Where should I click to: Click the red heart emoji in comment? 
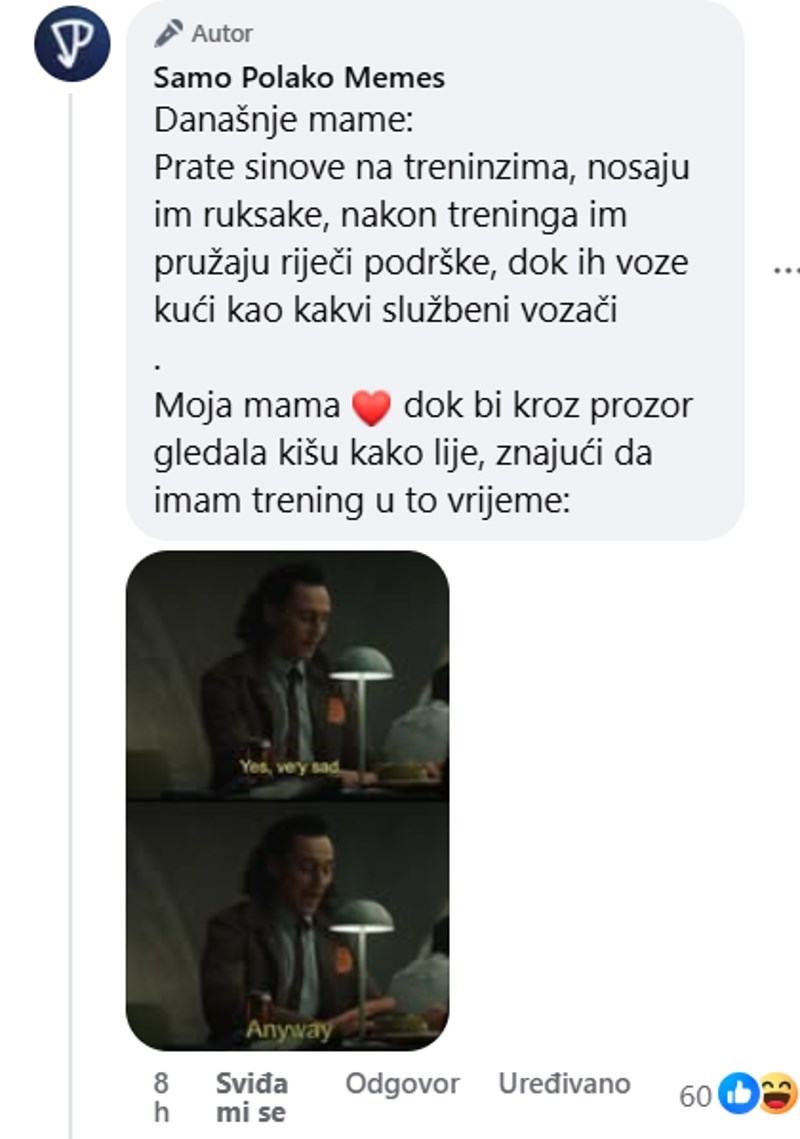coord(371,408)
